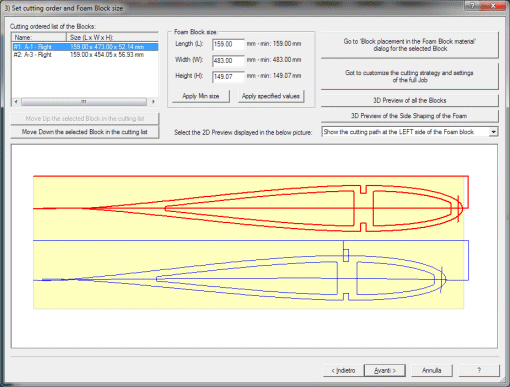Select block #1 A-1 Right in list

click(85, 47)
